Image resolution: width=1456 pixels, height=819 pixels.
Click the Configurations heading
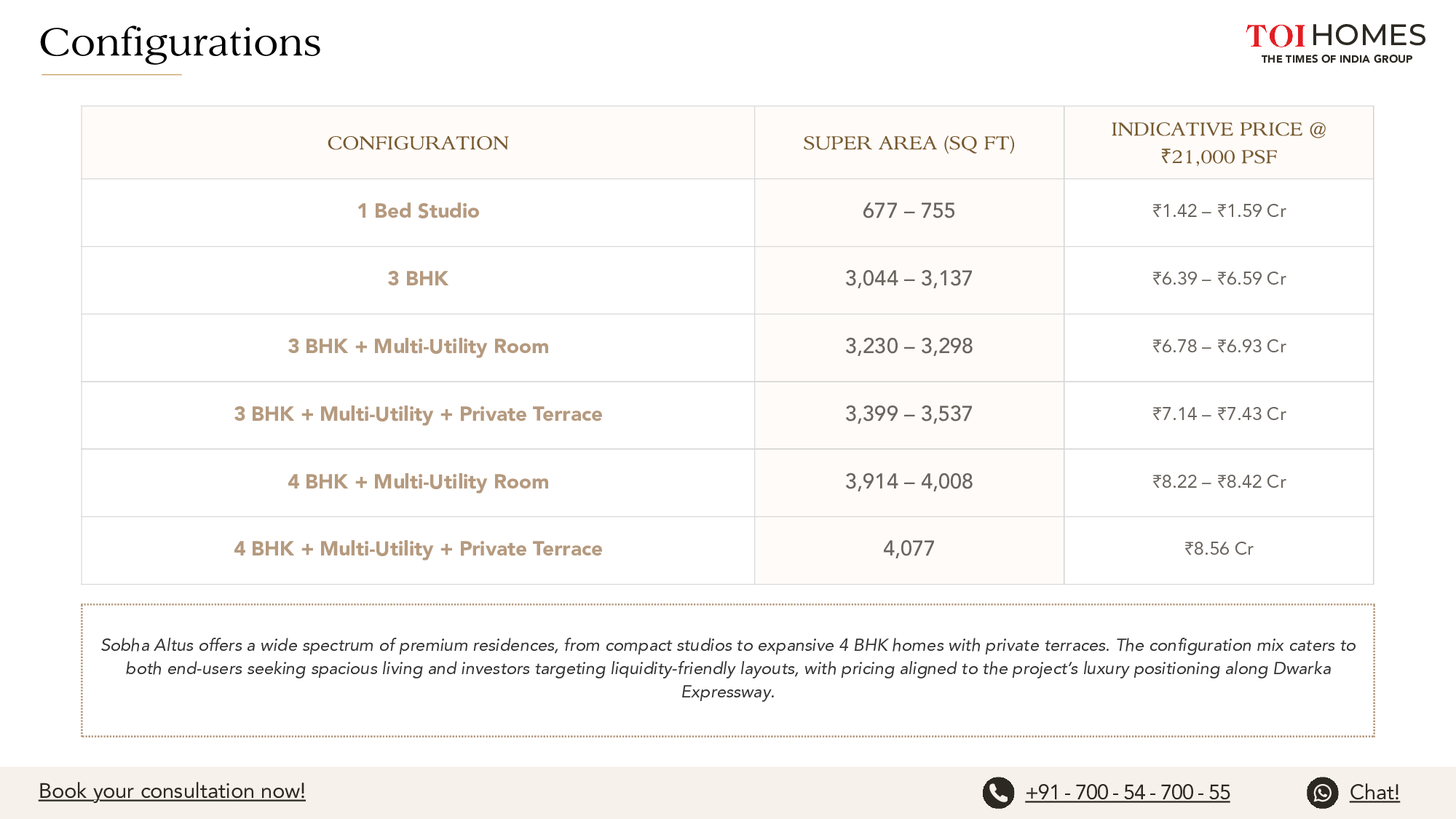click(180, 42)
